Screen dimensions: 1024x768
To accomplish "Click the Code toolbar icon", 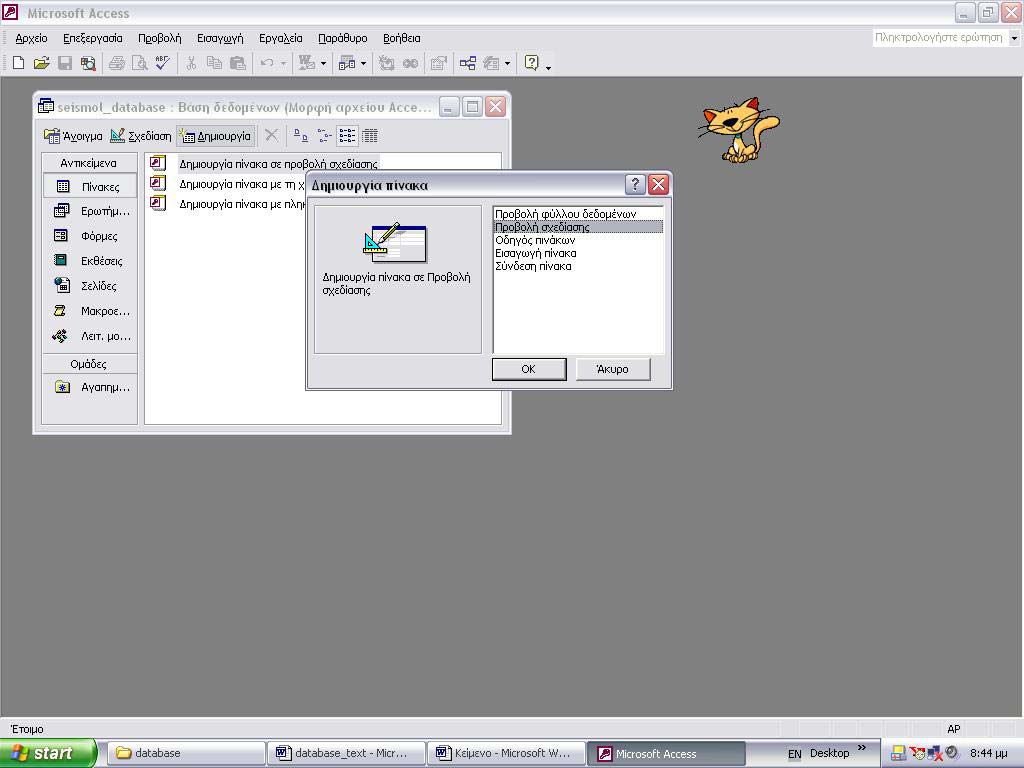I will point(387,63).
